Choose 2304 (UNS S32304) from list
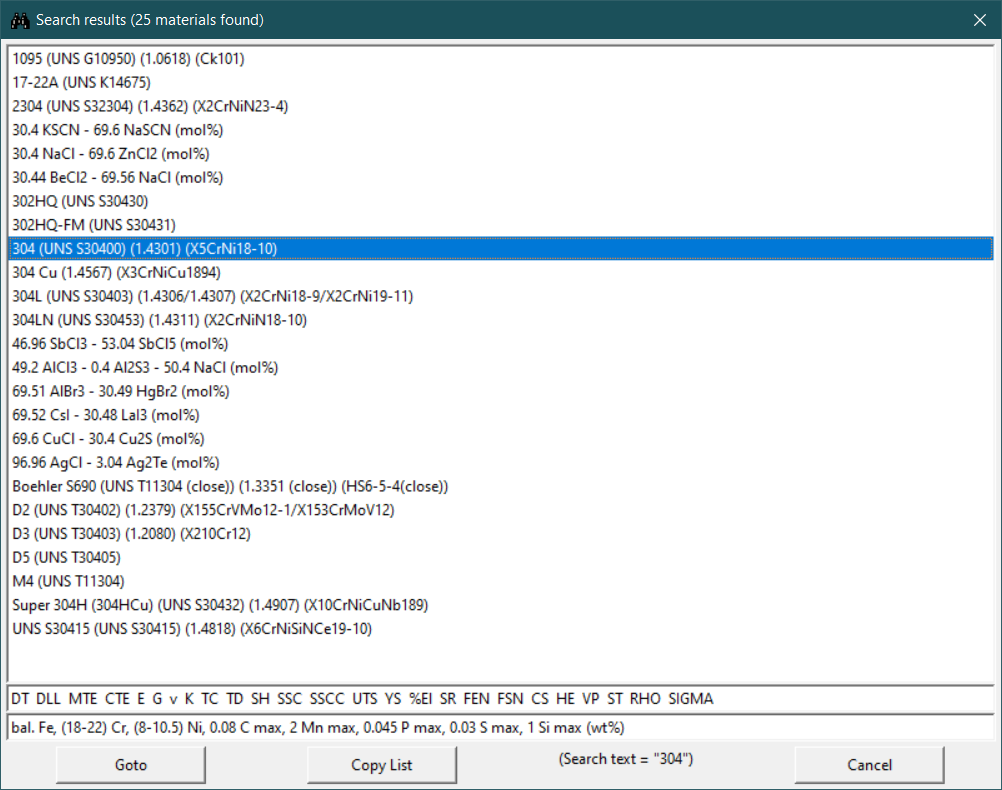Screen dimensions: 1002x790 pos(136,106)
